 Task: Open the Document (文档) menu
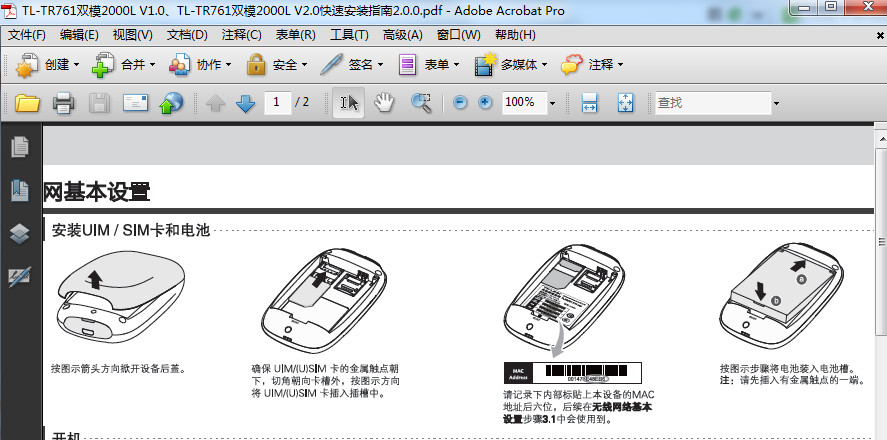tap(187, 35)
